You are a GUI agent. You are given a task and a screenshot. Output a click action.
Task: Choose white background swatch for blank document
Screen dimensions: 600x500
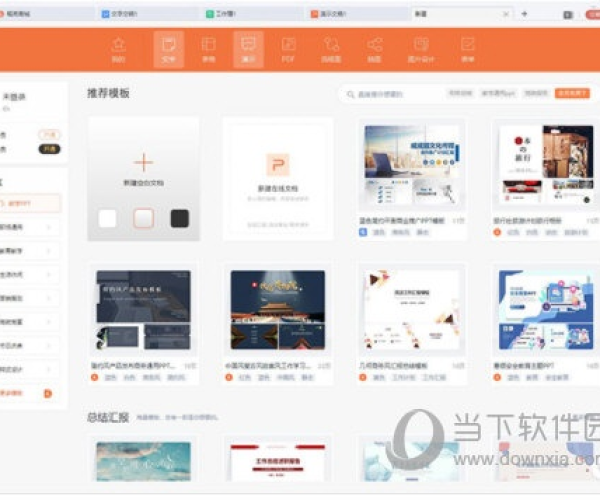tap(108, 218)
